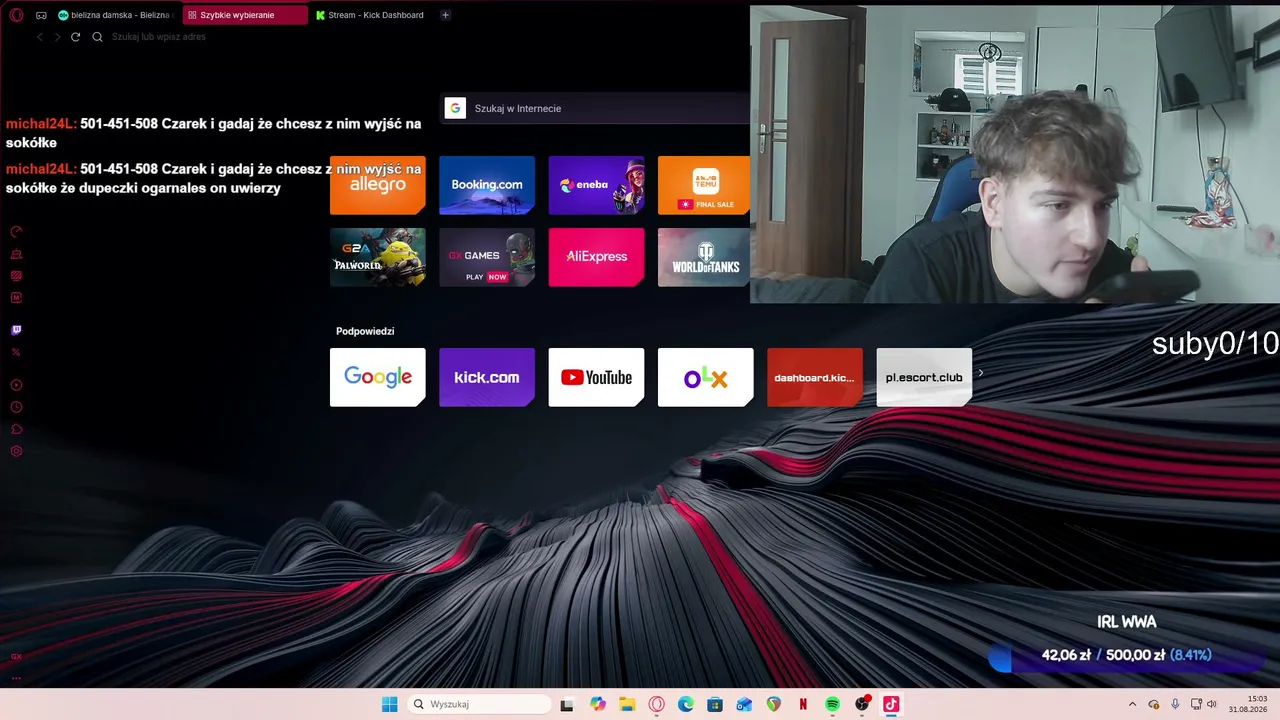The image size is (1280, 720).
Task: Open the shield-shaped app on the taskbar
Action: (x=774, y=704)
